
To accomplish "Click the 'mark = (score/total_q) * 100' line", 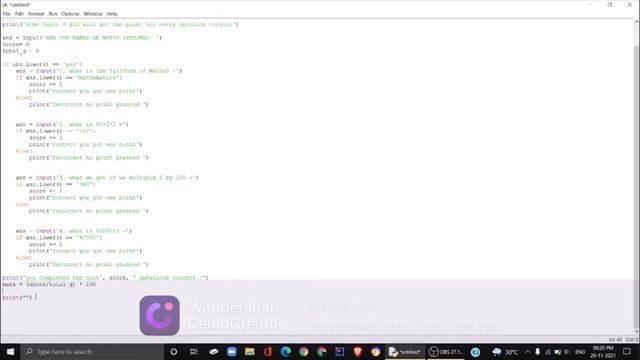I will pyautogui.click(x=49, y=284).
